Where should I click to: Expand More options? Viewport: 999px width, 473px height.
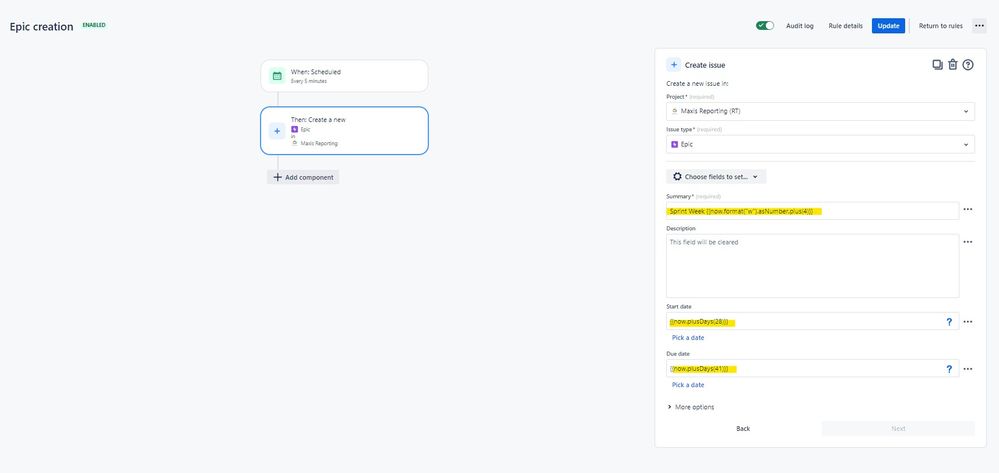(691, 407)
